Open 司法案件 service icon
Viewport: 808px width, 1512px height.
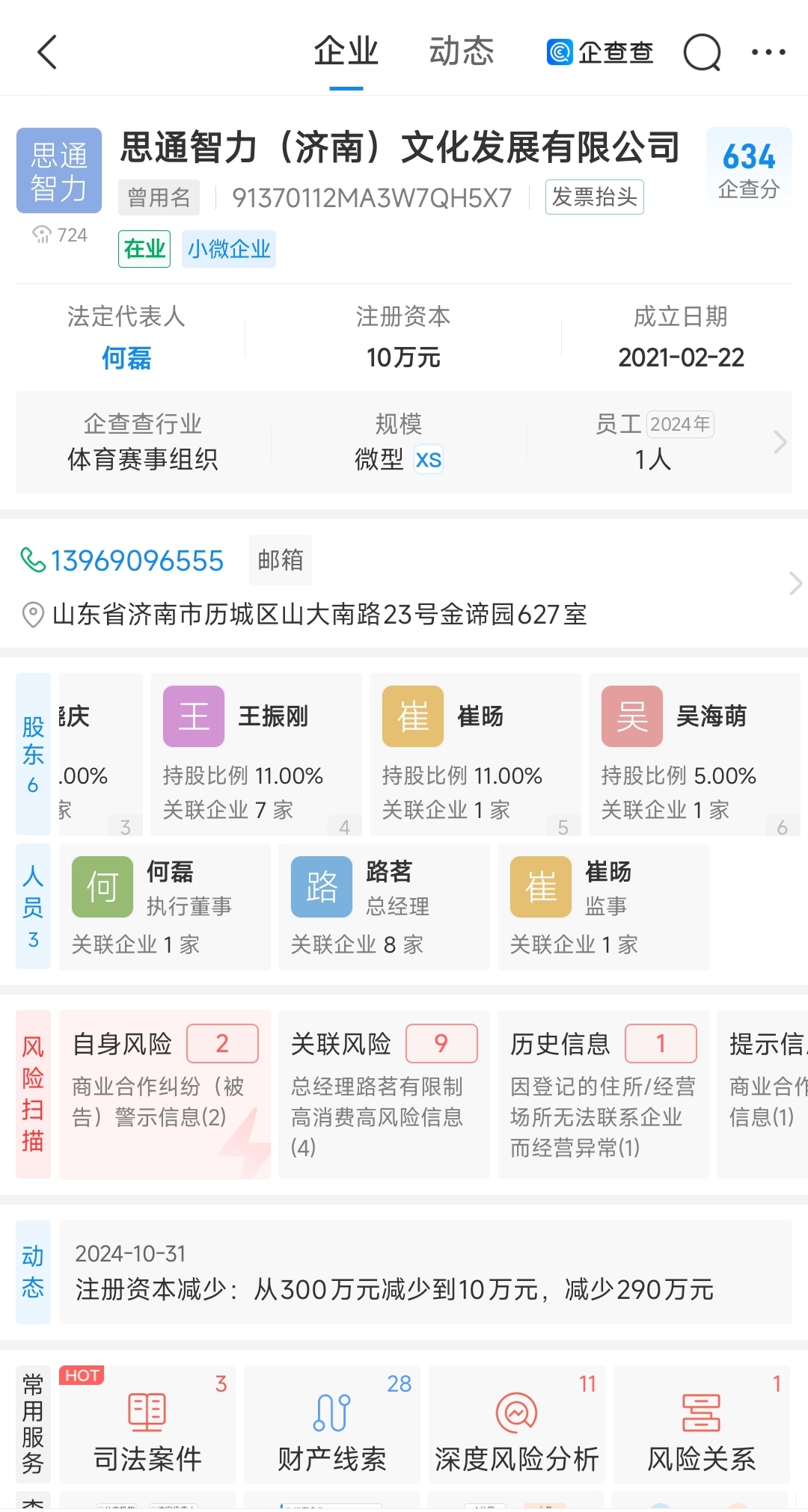tap(147, 1425)
